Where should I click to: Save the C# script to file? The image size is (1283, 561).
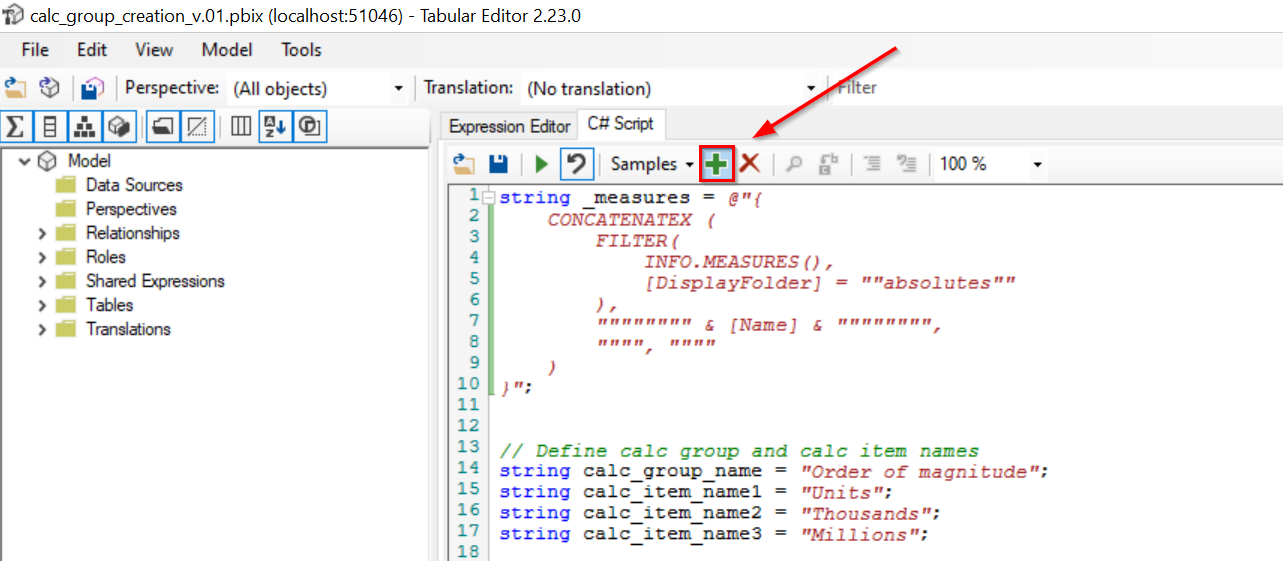coord(497,164)
